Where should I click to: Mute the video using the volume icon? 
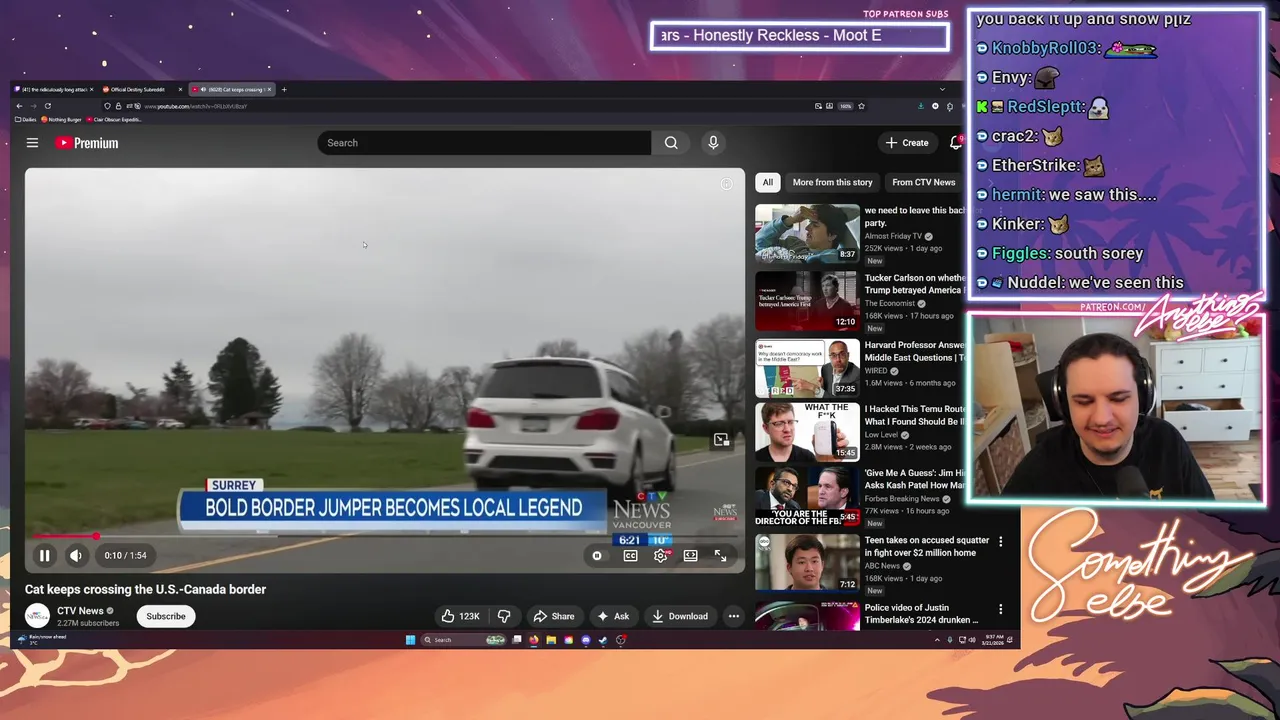pyautogui.click(x=76, y=556)
